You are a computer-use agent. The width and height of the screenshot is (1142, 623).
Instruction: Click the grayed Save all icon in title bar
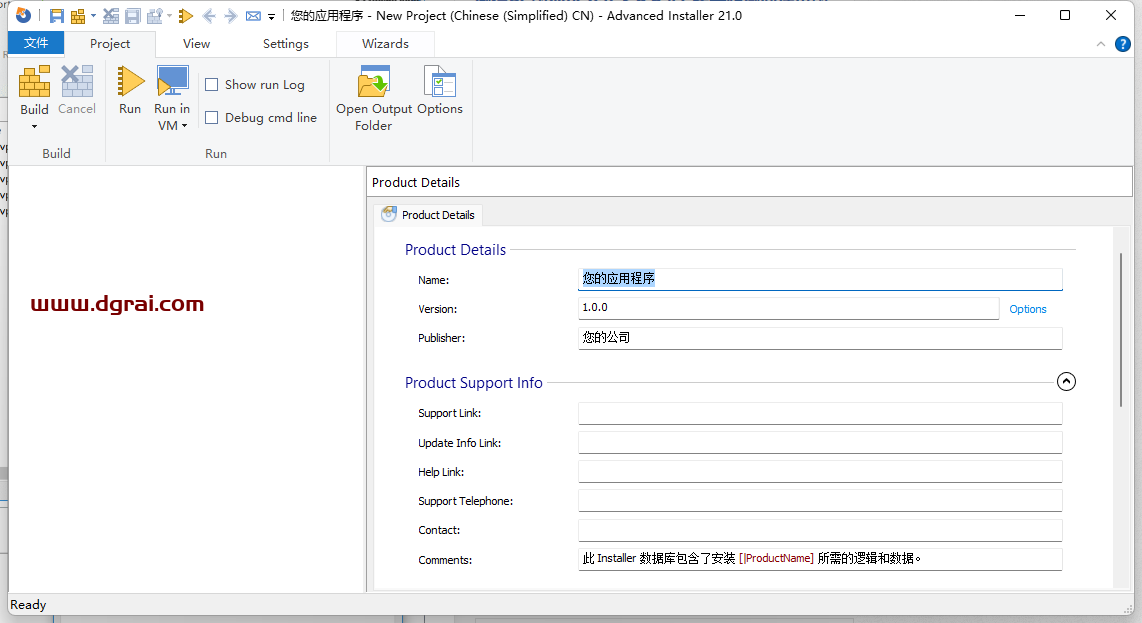pyautogui.click(x=133, y=16)
